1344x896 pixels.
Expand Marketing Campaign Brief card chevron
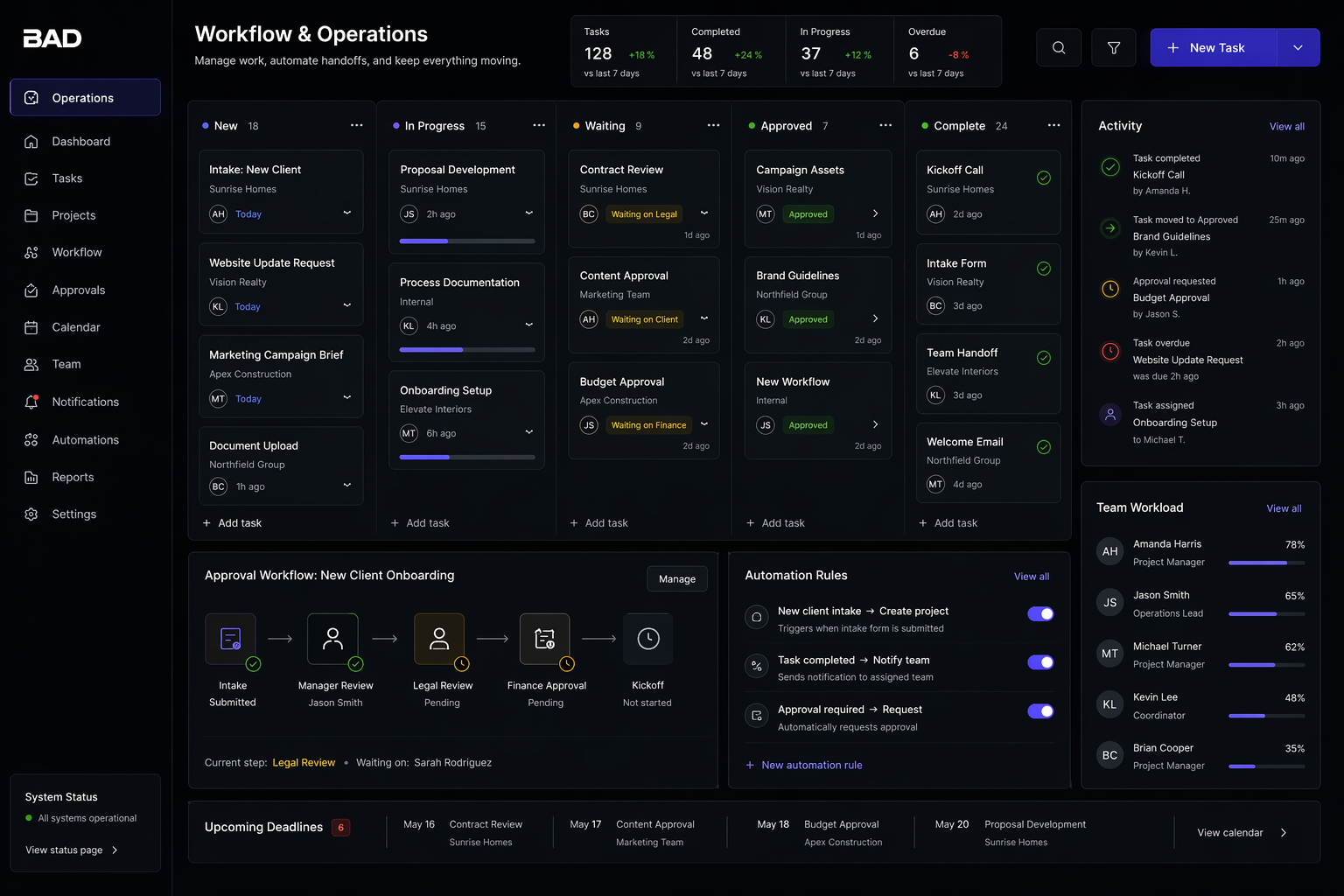click(x=347, y=397)
